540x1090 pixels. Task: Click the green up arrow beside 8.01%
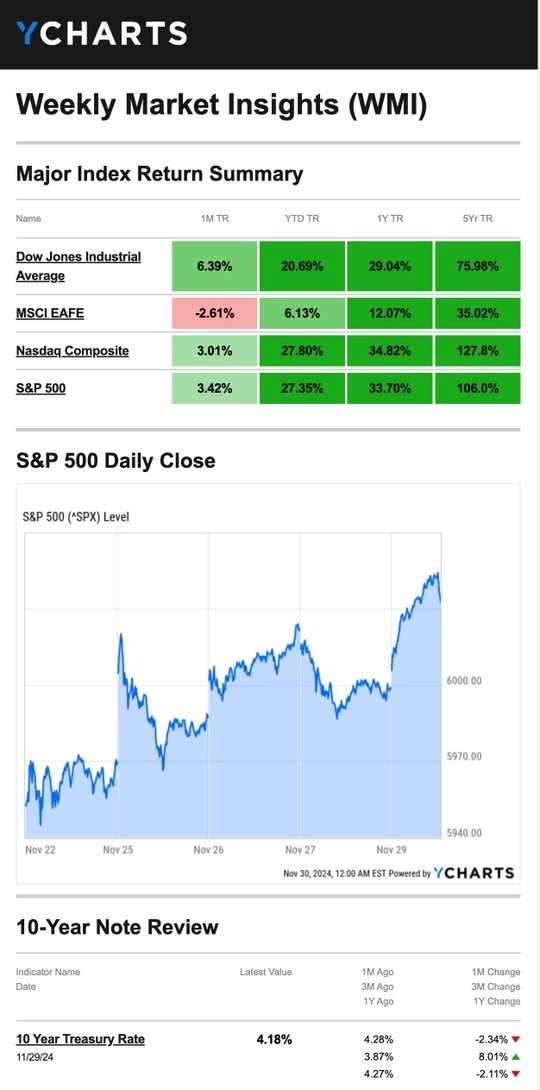[516, 1055]
